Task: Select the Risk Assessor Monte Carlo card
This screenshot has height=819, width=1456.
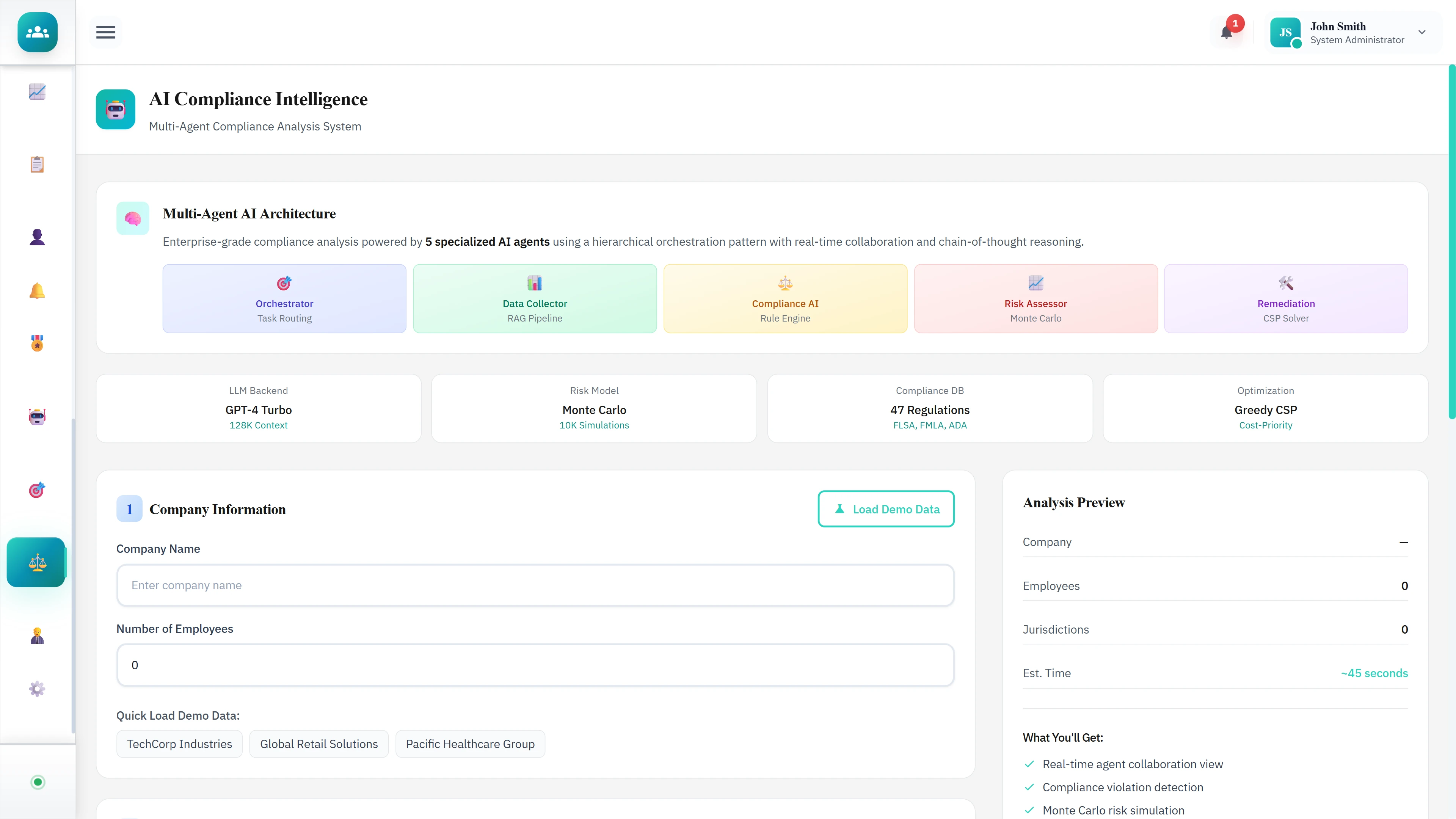Action: 1035,298
